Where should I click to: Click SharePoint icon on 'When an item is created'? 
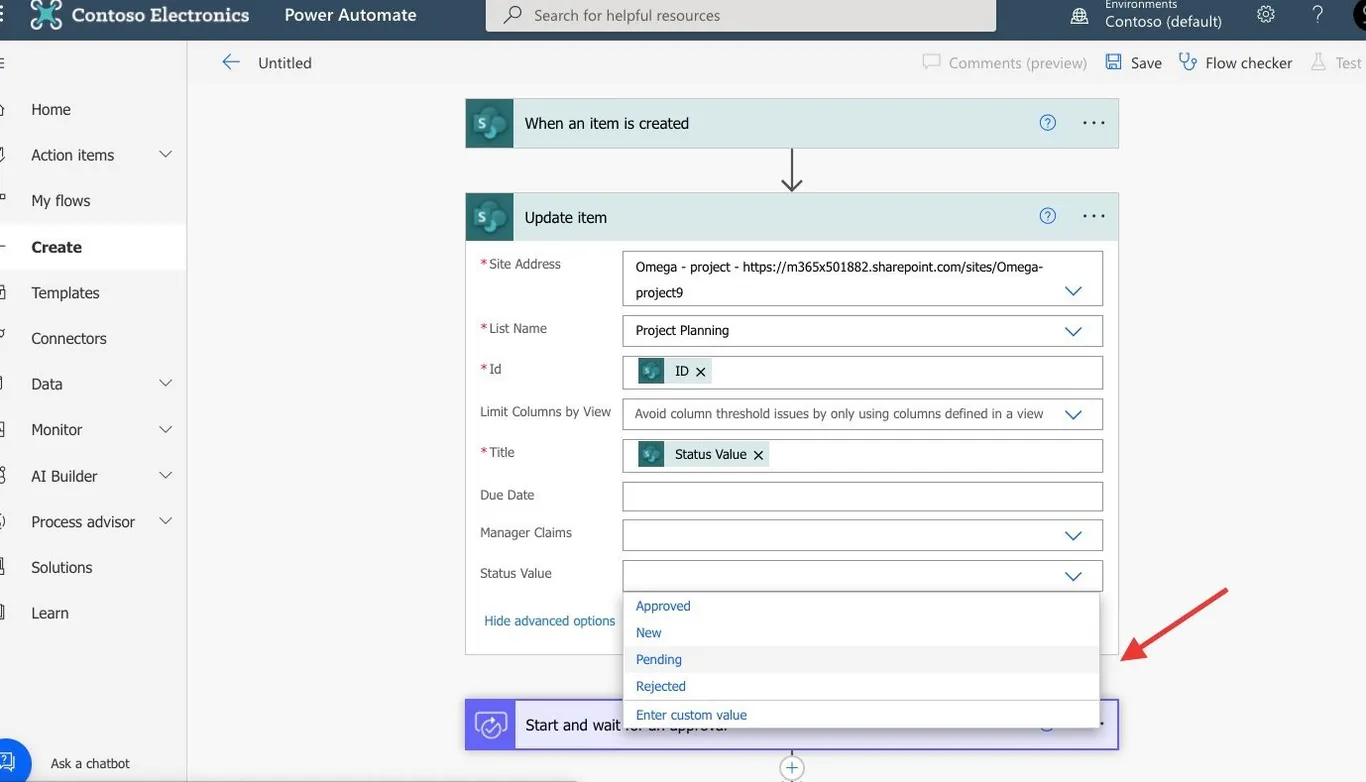[490, 124]
